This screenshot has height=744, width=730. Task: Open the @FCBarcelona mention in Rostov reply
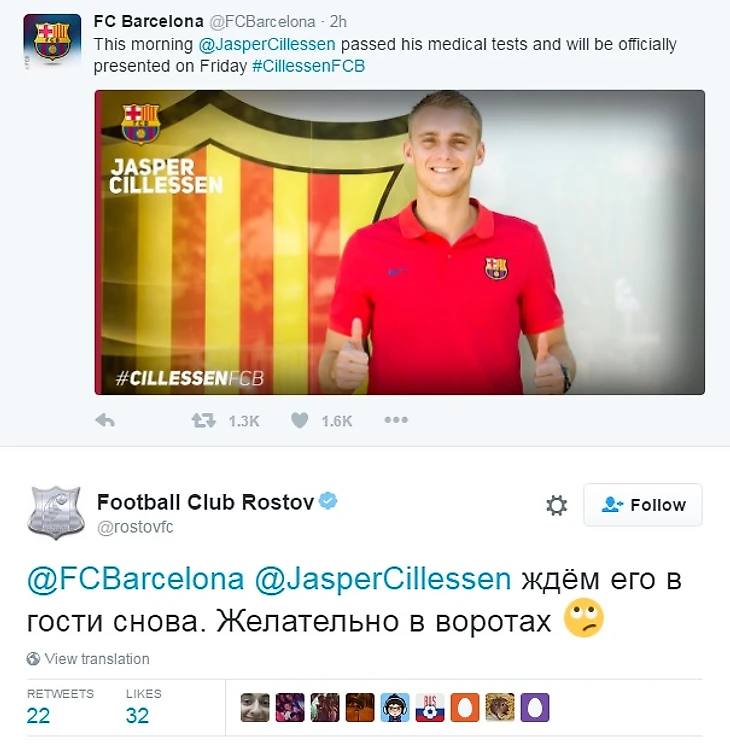(136, 579)
